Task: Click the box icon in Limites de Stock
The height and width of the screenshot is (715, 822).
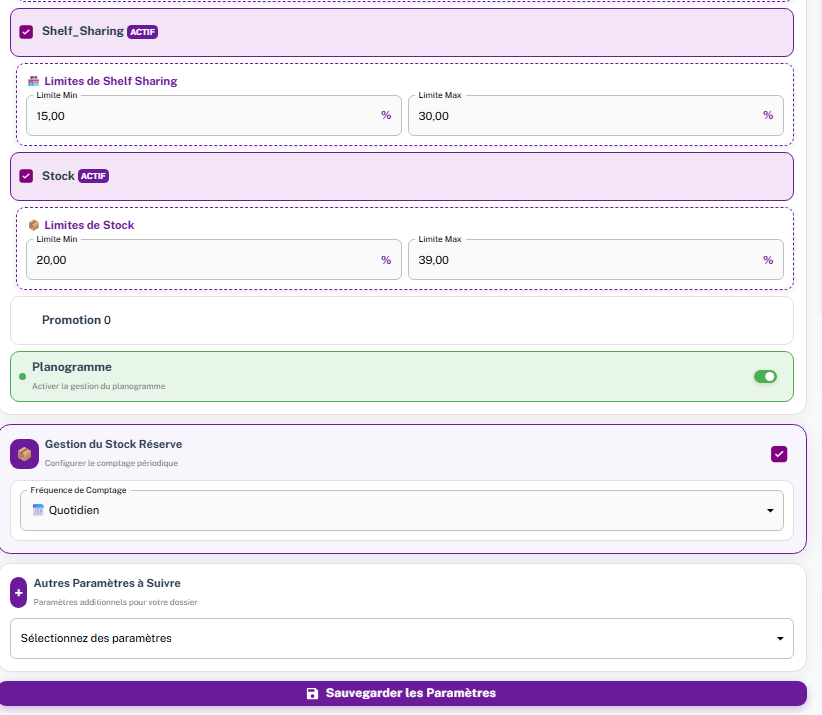Action: tap(33, 225)
